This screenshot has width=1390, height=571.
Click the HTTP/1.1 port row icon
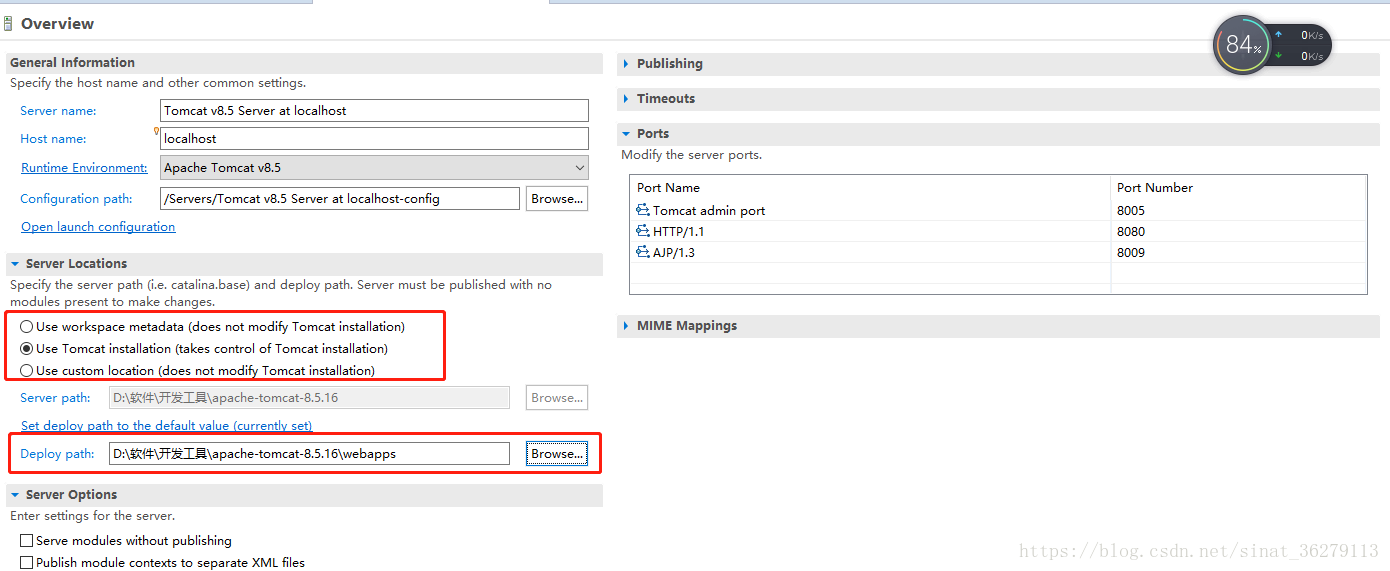(x=643, y=231)
